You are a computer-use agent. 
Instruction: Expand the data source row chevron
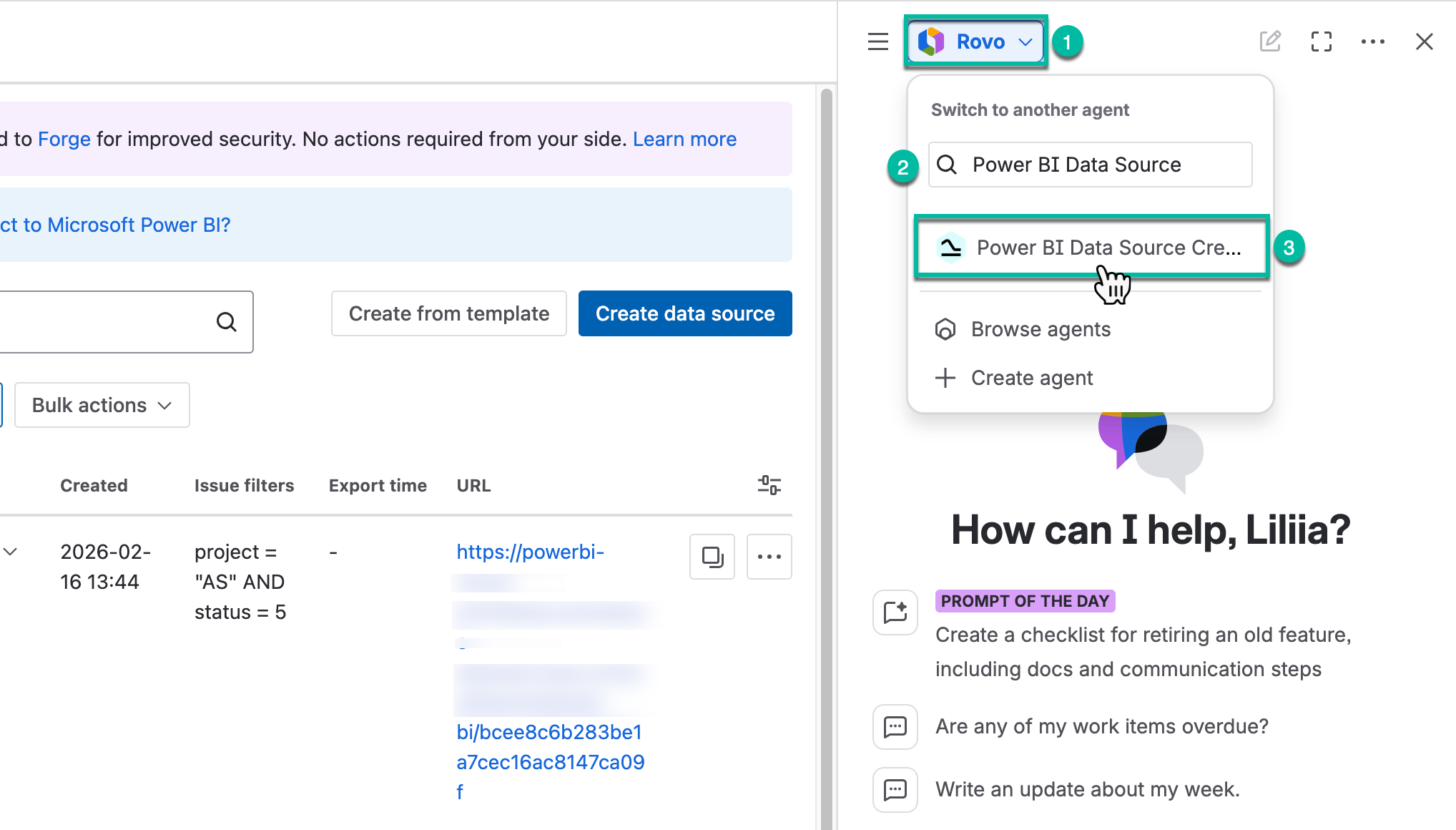[x=10, y=552]
